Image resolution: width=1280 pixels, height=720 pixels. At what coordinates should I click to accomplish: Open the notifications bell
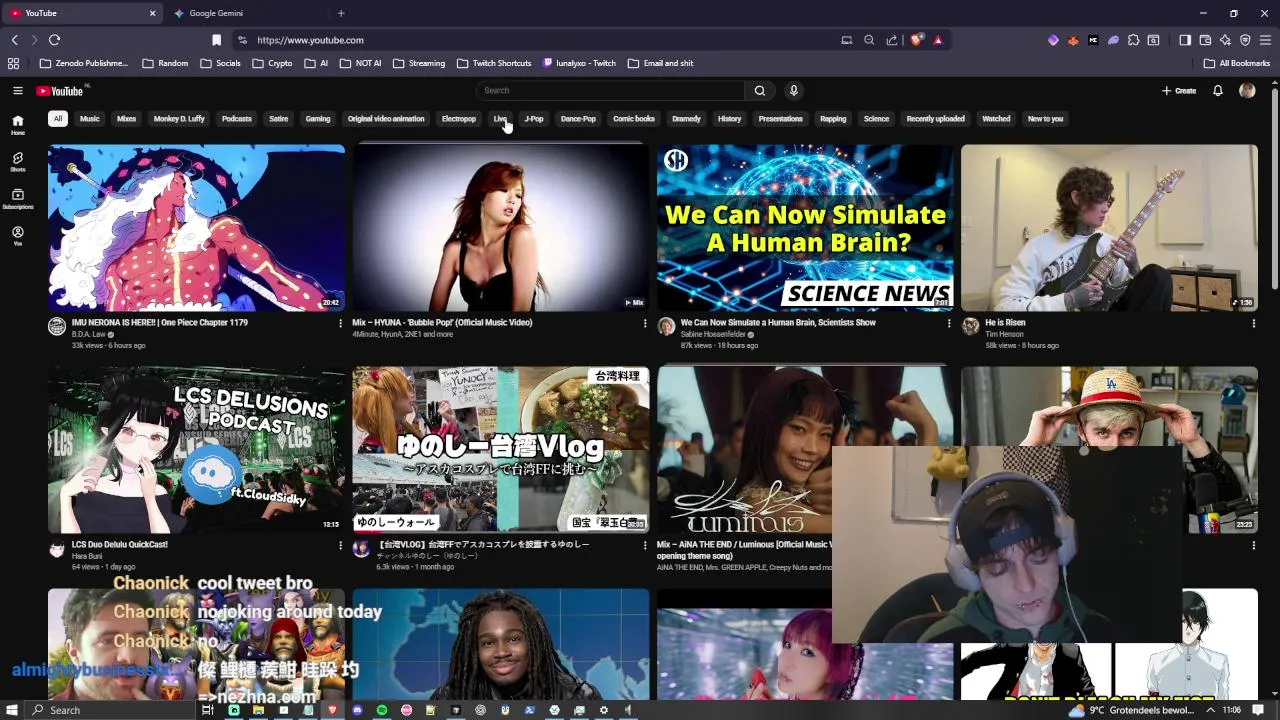coord(1218,90)
